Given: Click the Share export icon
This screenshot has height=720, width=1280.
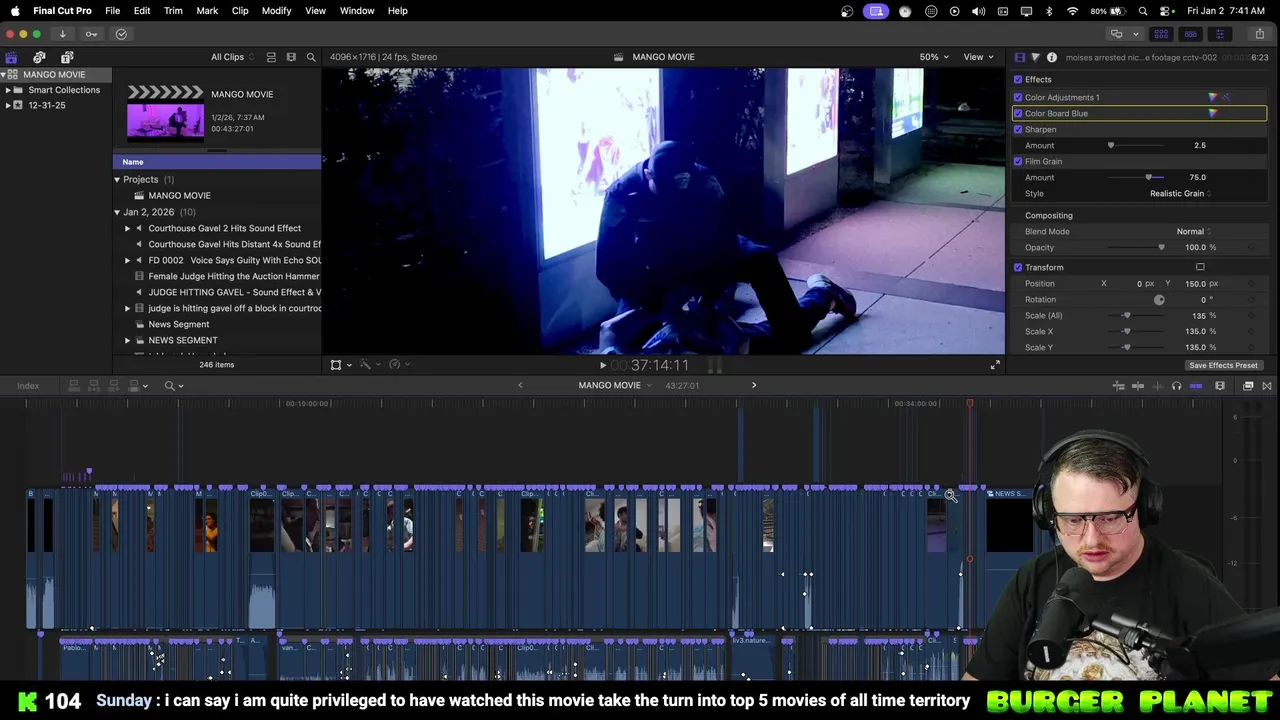Looking at the screenshot, I should (x=1259, y=34).
